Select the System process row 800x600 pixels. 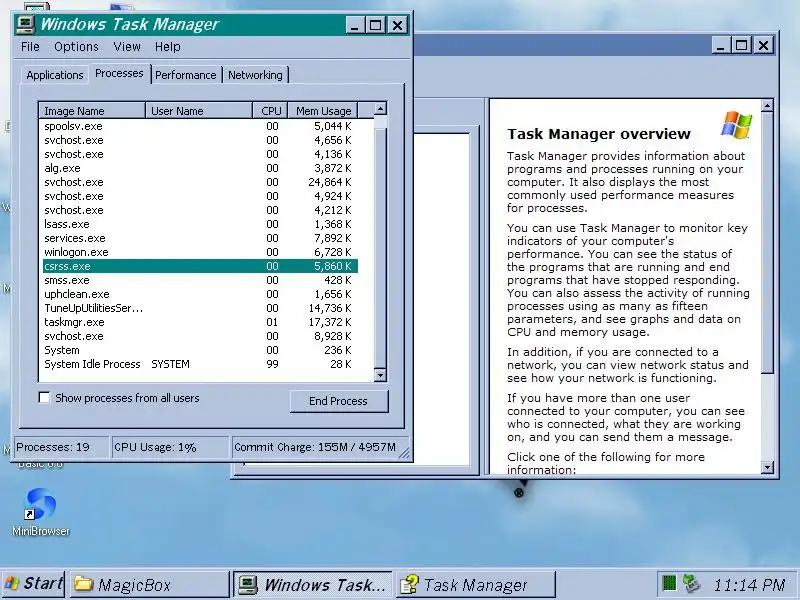tap(200, 350)
